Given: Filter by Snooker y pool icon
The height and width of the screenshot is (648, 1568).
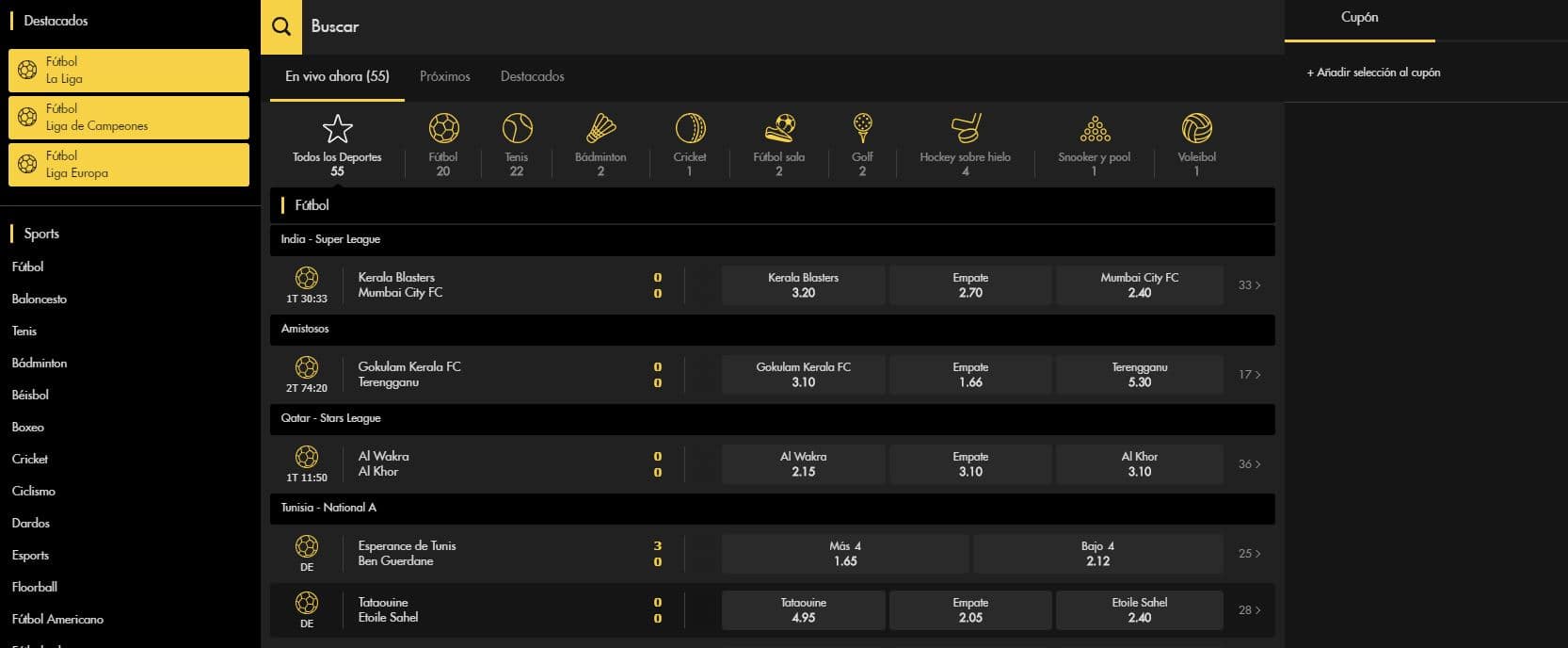Looking at the screenshot, I should [x=1094, y=128].
